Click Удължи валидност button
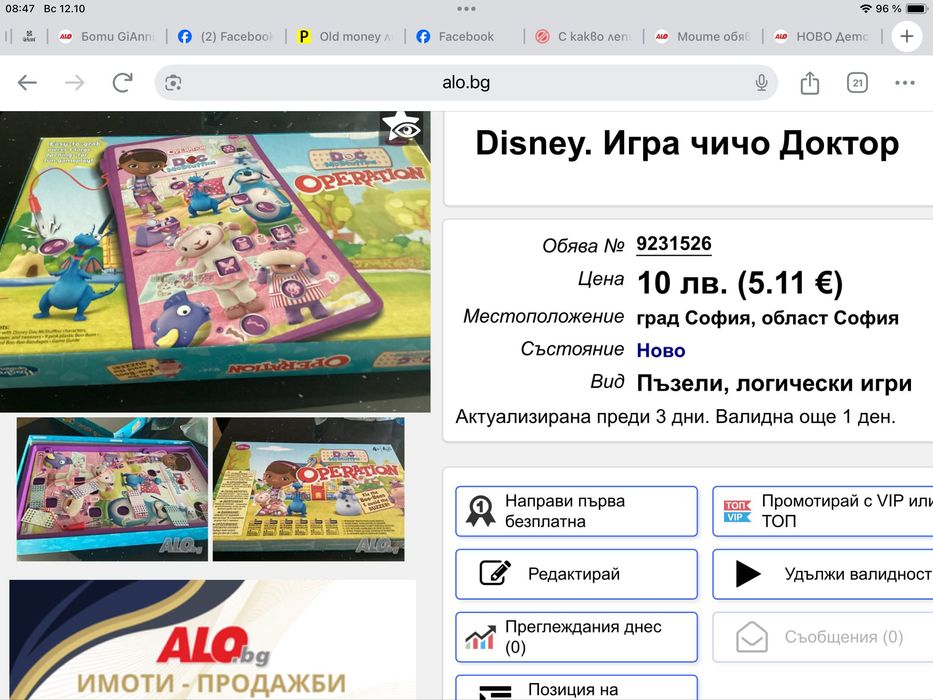Screen dimensions: 933x700 822,574
